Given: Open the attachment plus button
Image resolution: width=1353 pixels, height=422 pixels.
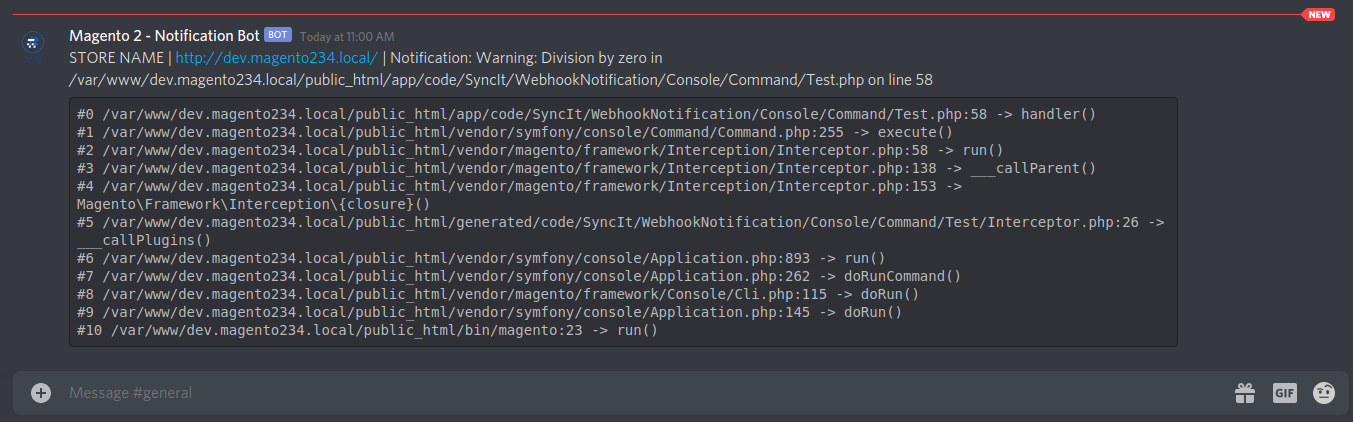Looking at the screenshot, I should [41, 393].
